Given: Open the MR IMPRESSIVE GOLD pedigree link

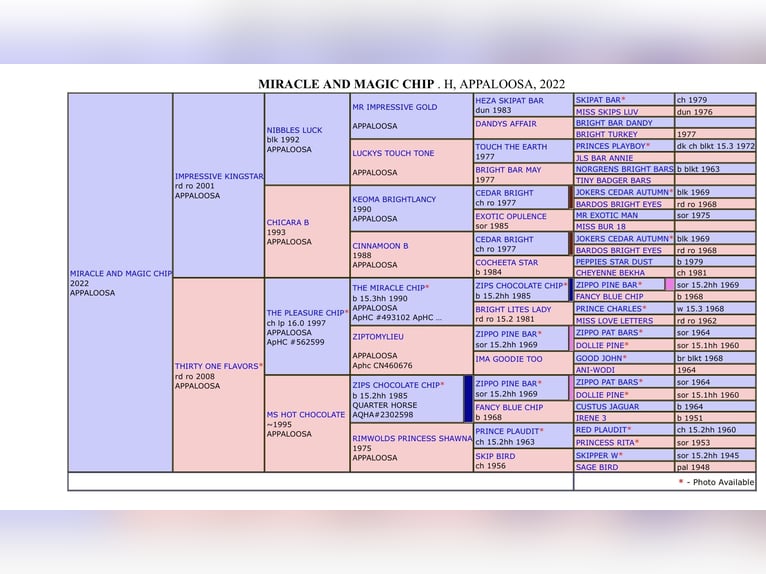Looking at the screenshot, I should point(395,107).
